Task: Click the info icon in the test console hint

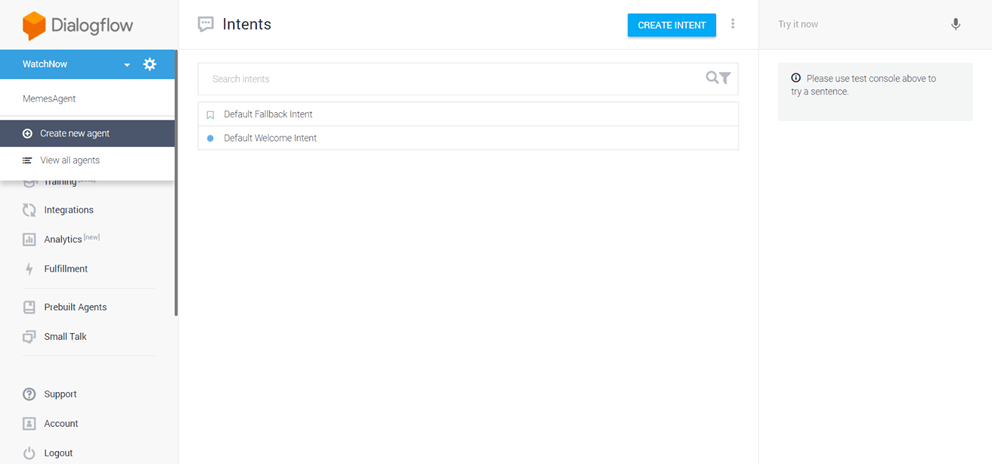Action: (796, 78)
